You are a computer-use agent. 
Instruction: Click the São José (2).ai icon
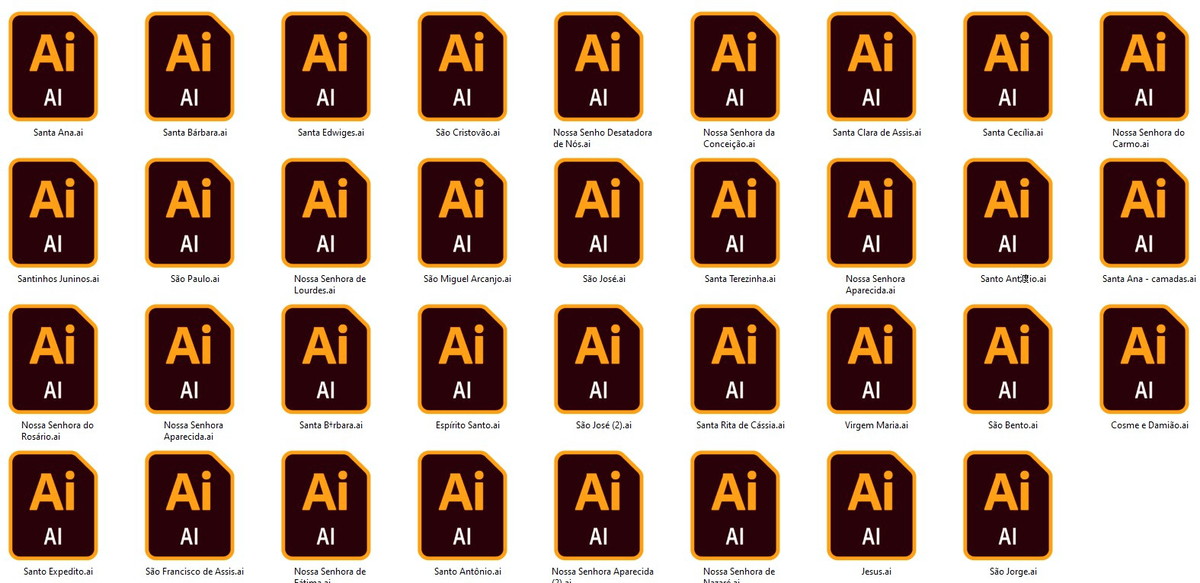[x=598, y=359]
